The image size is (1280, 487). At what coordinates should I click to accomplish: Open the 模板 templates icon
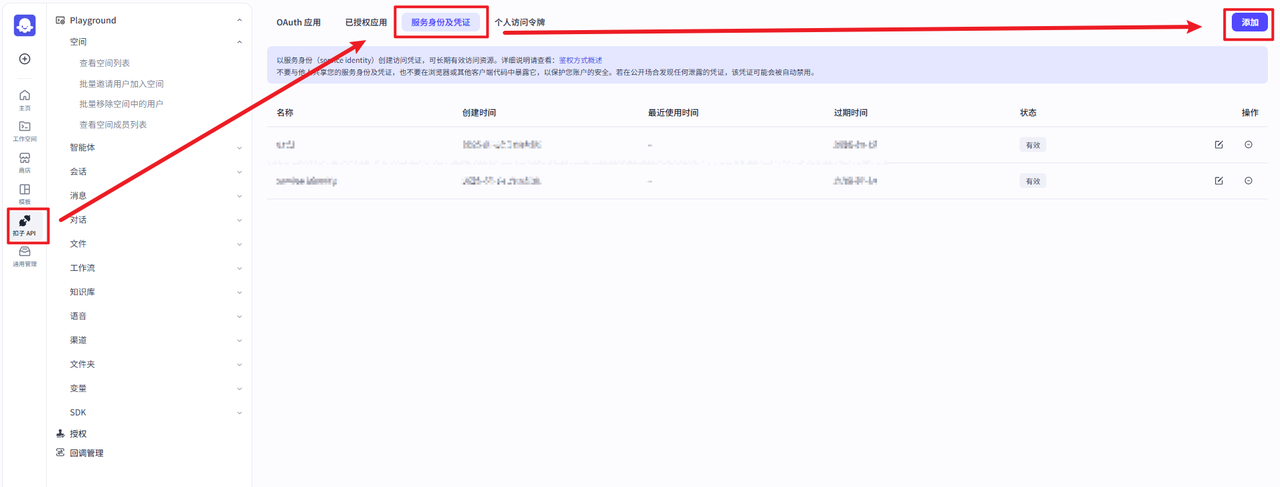pyautogui.click(x=25, y=193)
